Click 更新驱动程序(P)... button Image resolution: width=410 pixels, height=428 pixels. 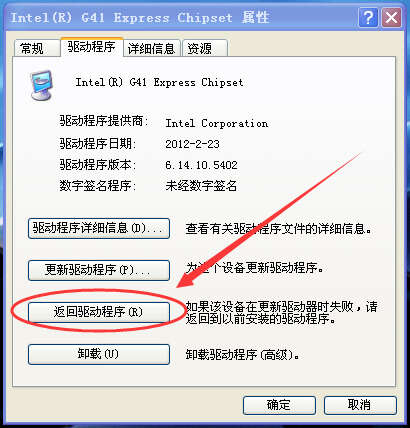click(x=99, y=270)
